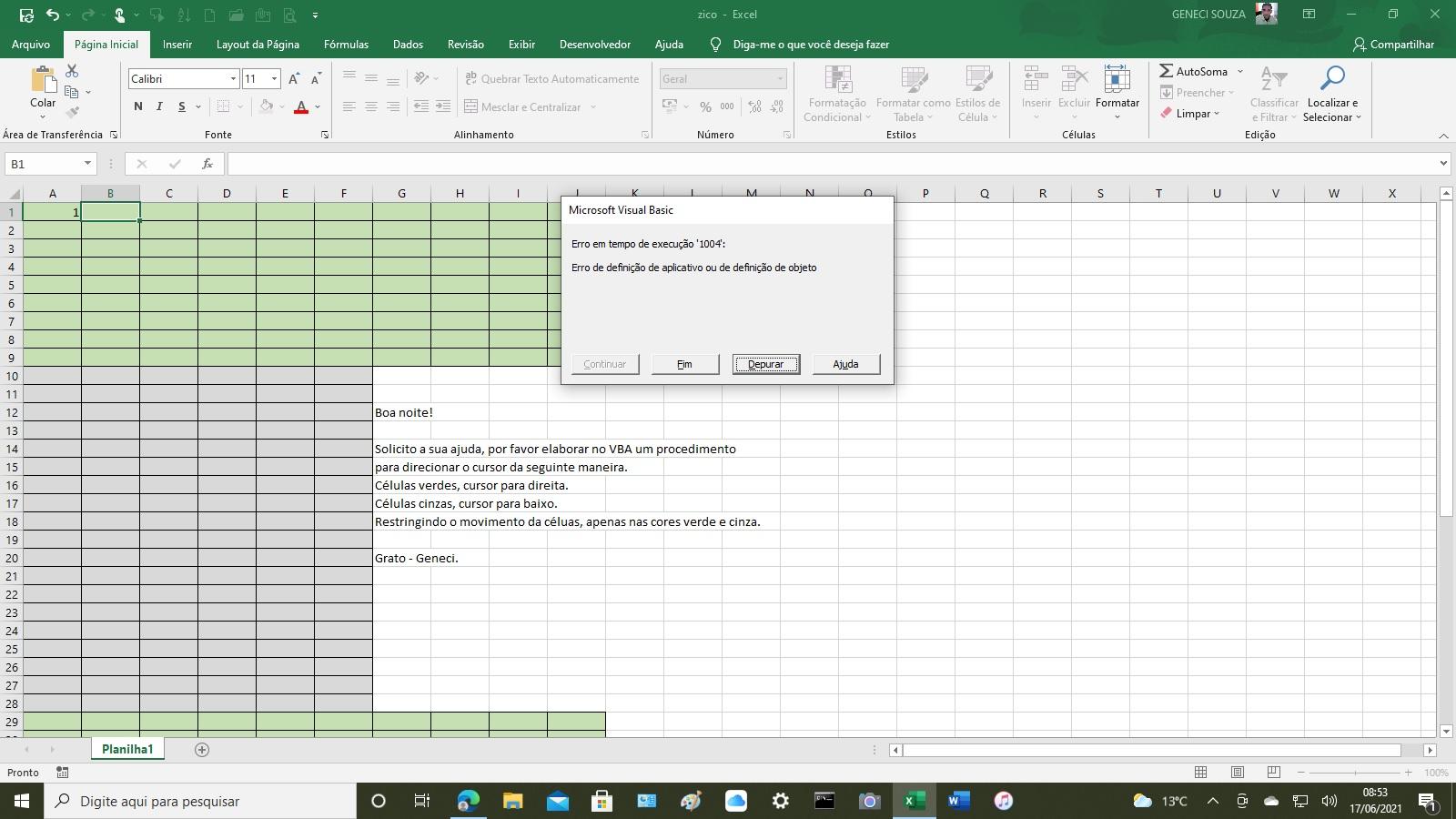1456x819 pixels.
Task: Click Ajuda button in error dialog
Action: click(845, 364)
